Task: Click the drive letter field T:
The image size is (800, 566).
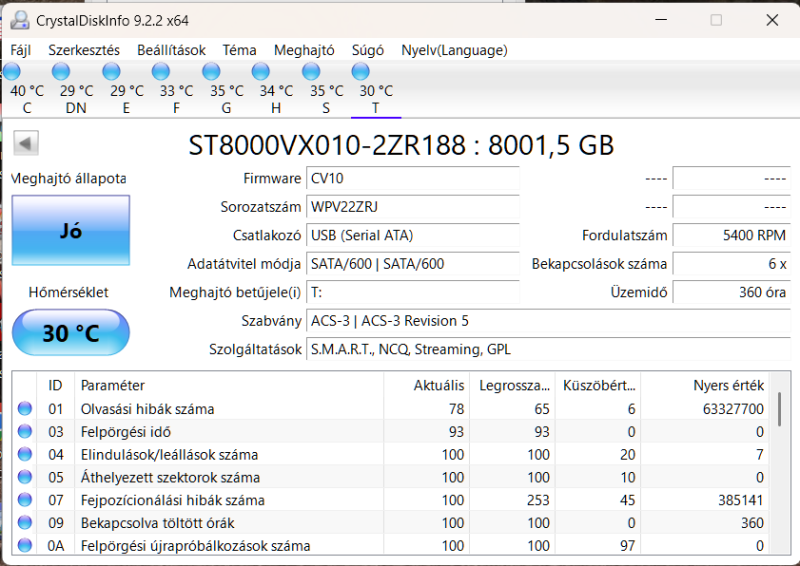Action: [x=413, y=292]
